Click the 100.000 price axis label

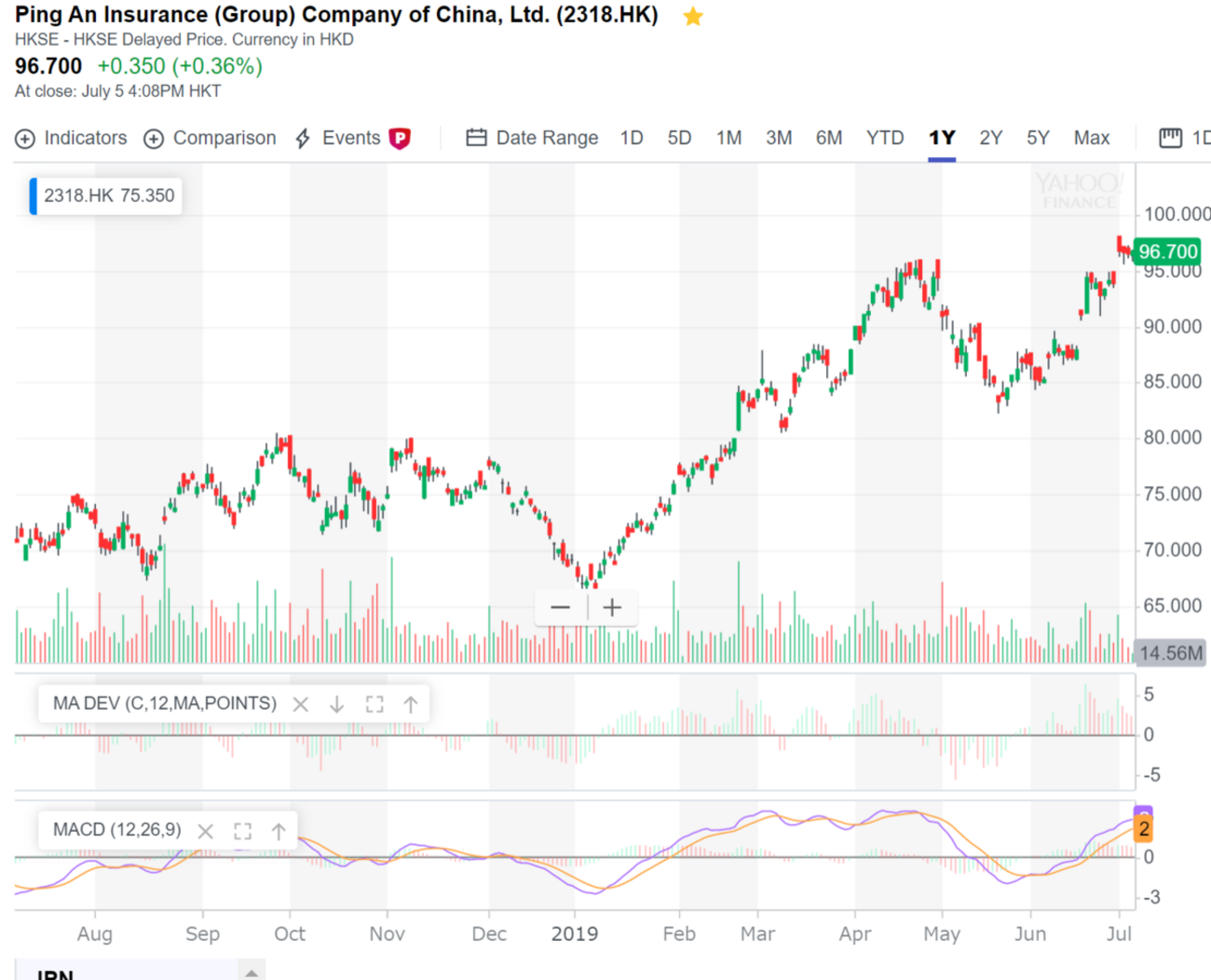(x=1177, y=214)
